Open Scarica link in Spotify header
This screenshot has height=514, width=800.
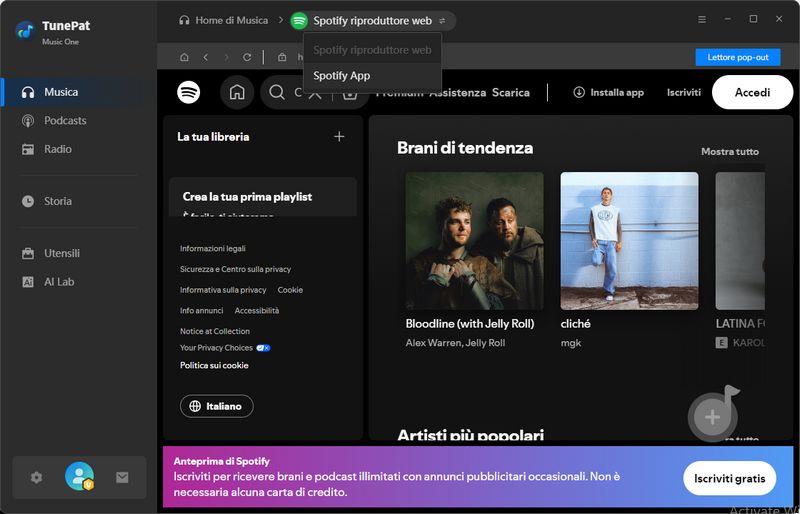click(511, 92)
